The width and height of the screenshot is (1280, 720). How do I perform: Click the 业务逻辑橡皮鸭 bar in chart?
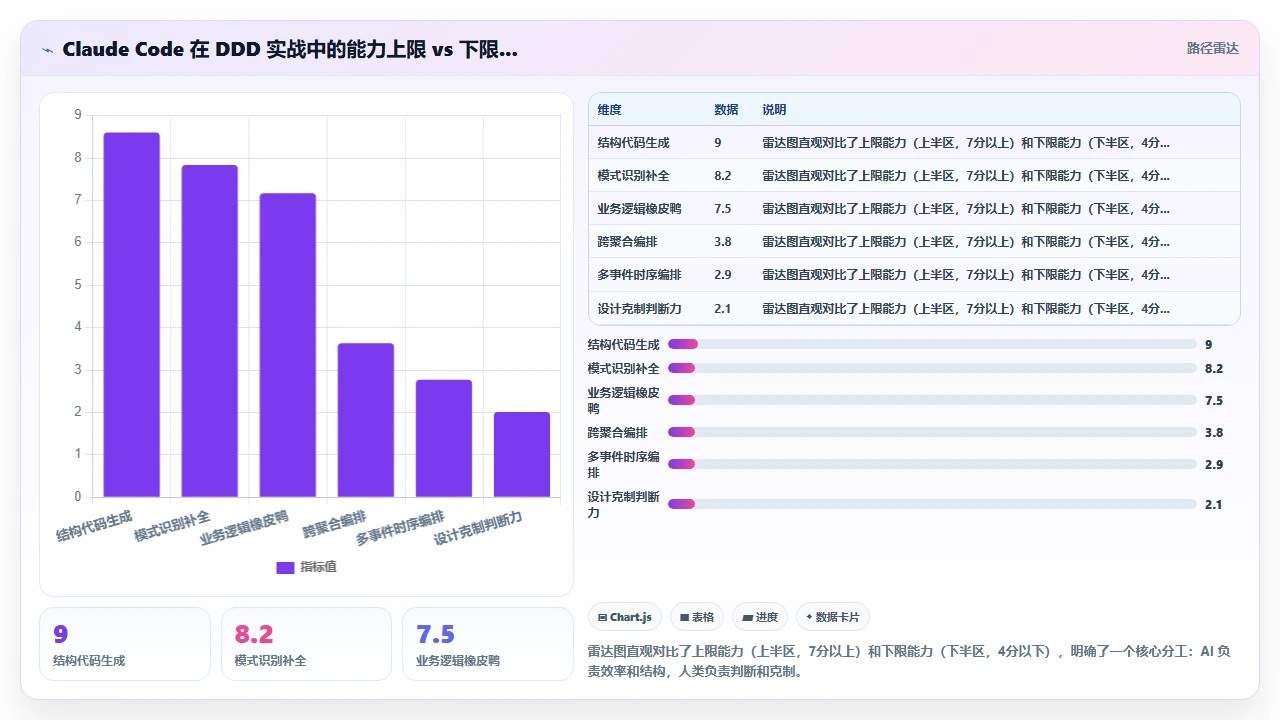point(287,345)
